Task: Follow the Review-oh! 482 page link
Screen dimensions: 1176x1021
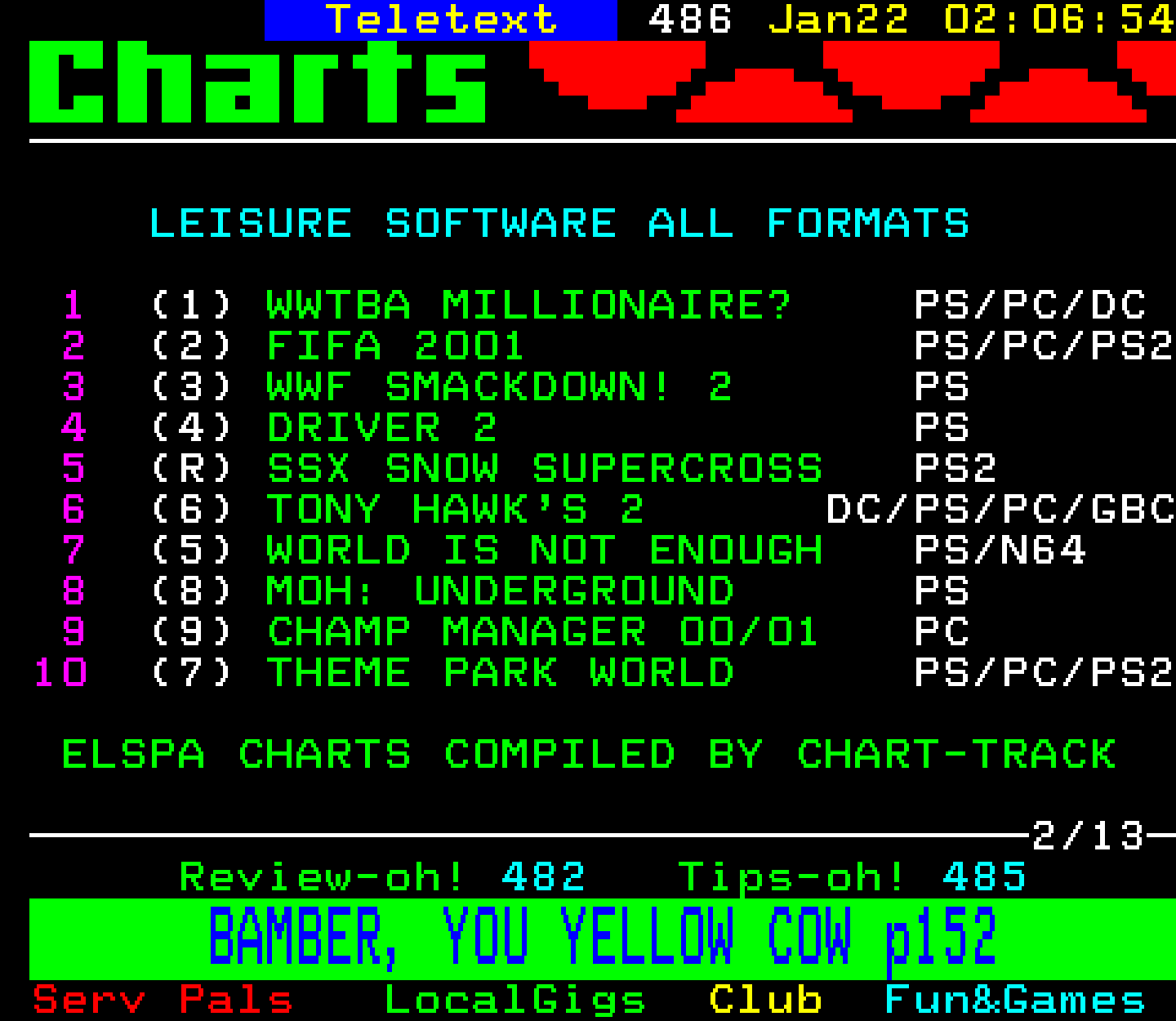Action: 382,876
